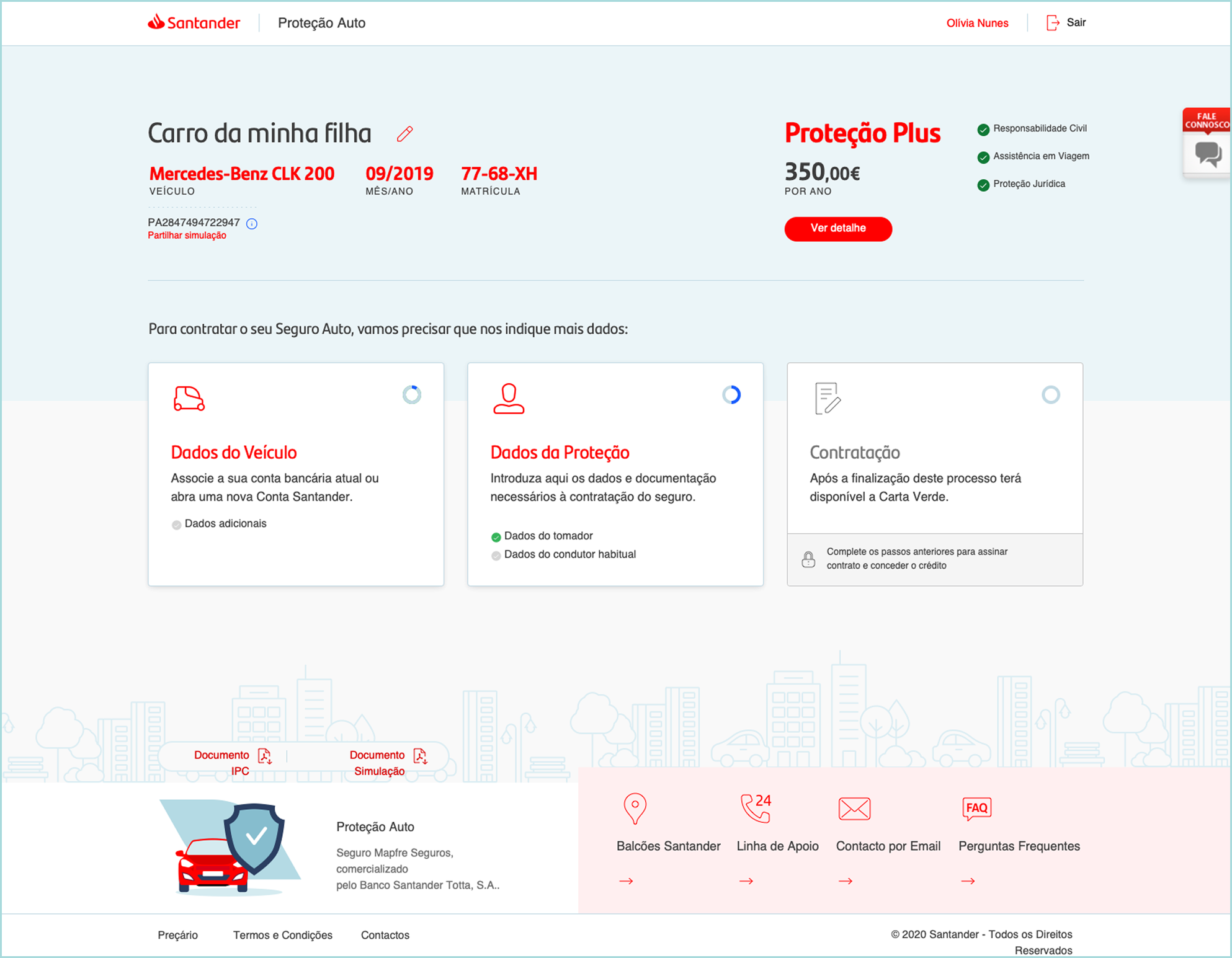Click the Contratação progress circle
Screen dimensions: 1232x958
[1051, 395]
